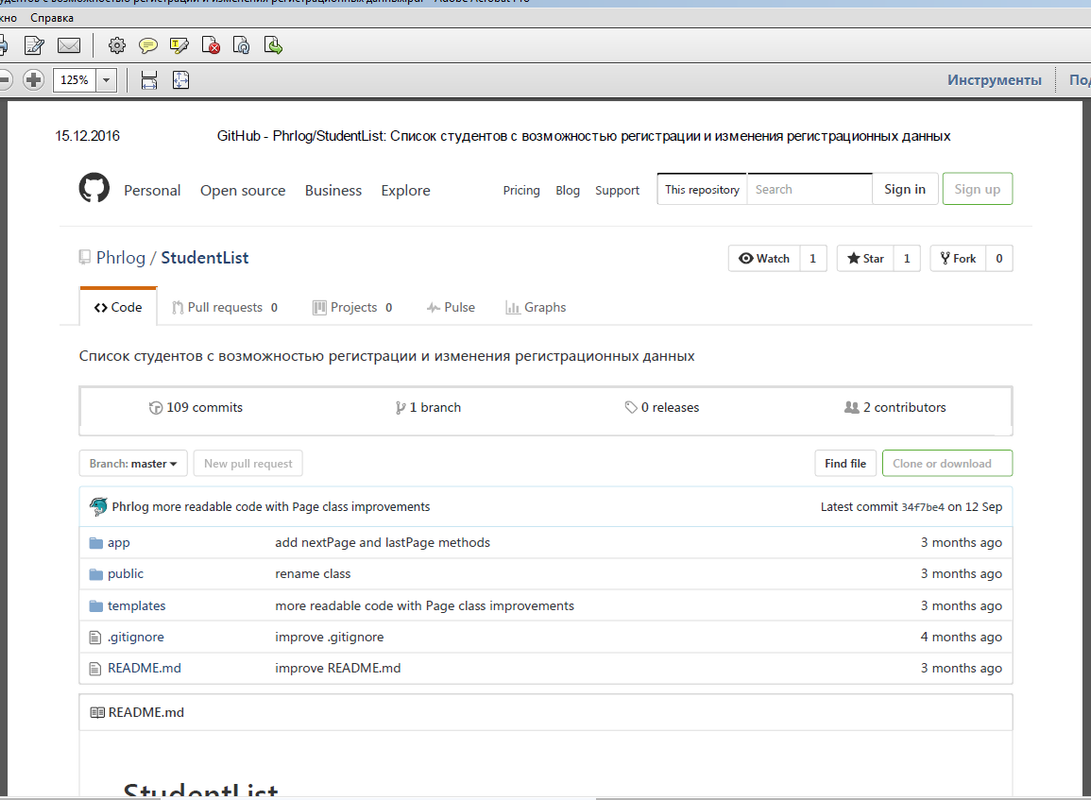Click the envelope email icon

point(68,46)
